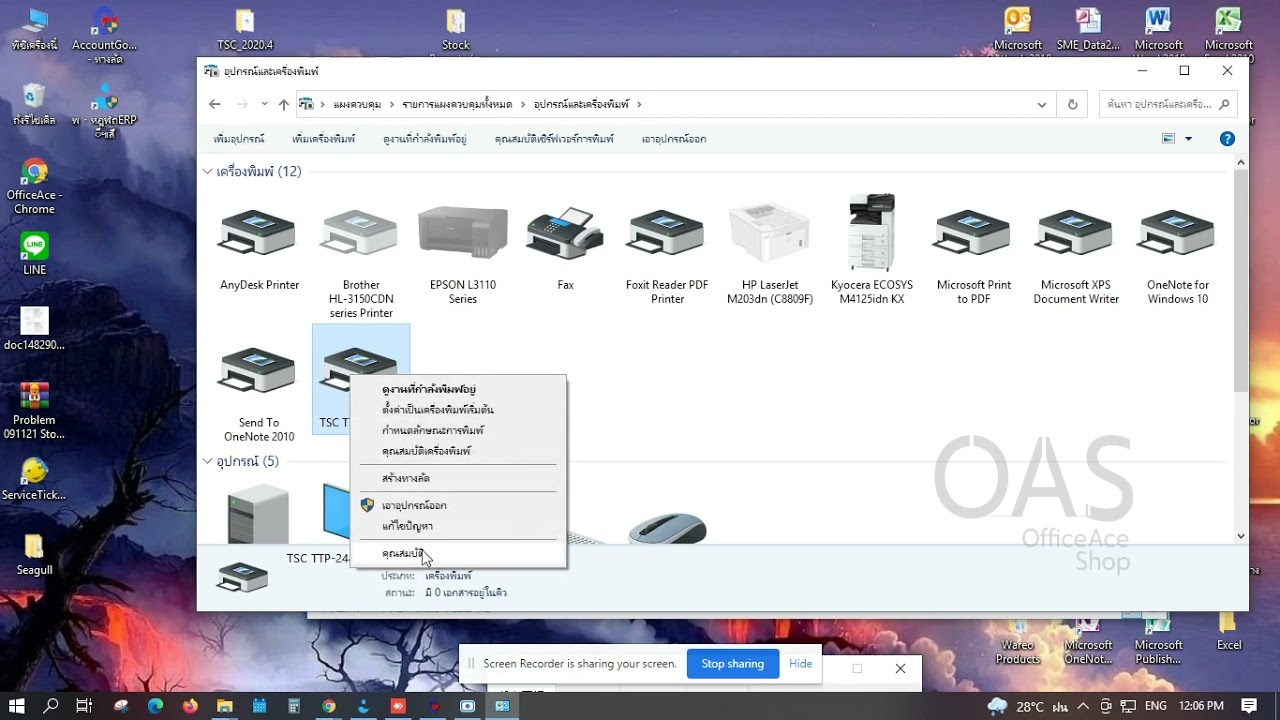Open the notification center icon
Image resolution: width=1280 pixels, height=720 pixels.
pyautogui.click(x=1249, y=706)
